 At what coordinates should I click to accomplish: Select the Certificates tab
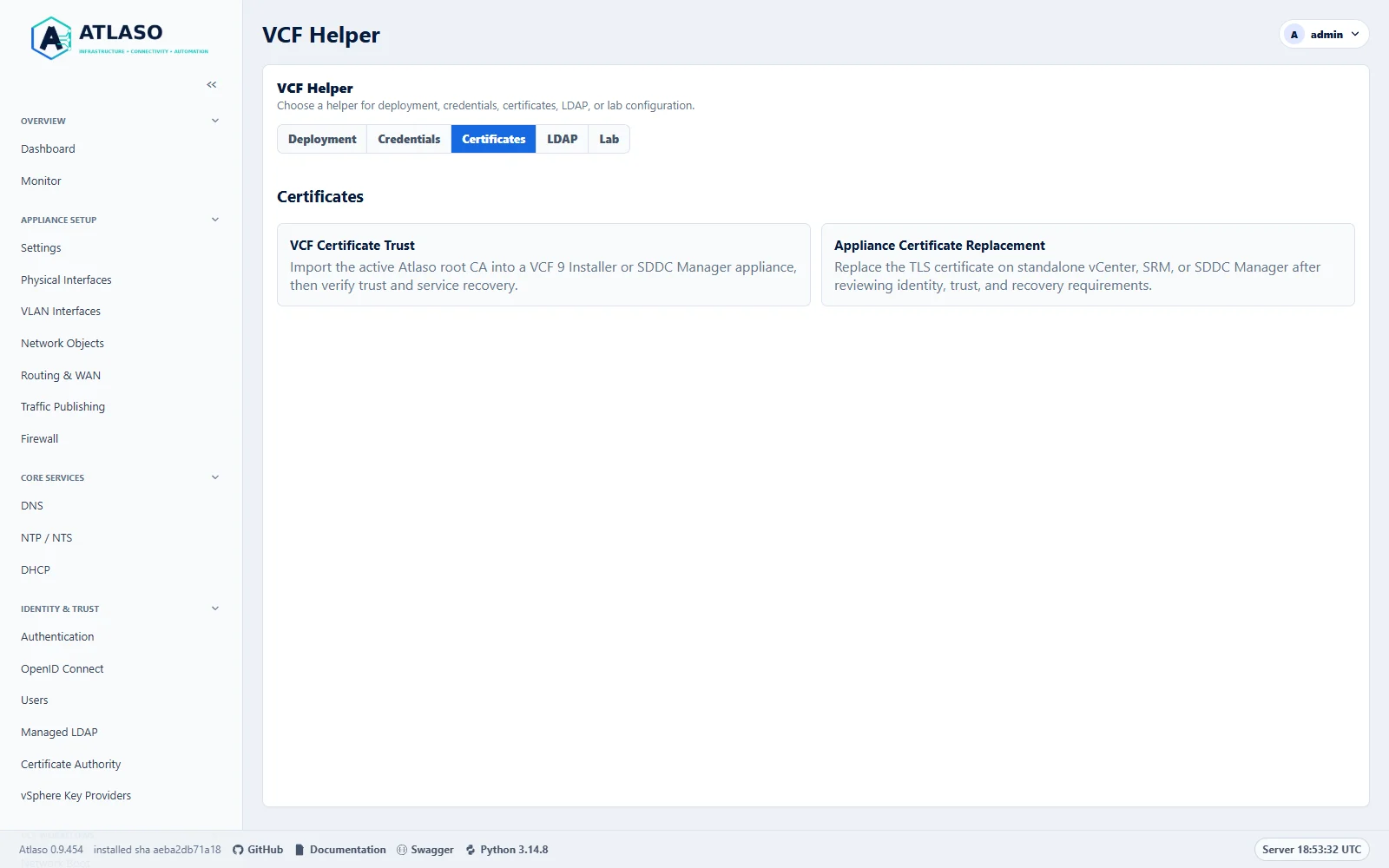[494, 139]
